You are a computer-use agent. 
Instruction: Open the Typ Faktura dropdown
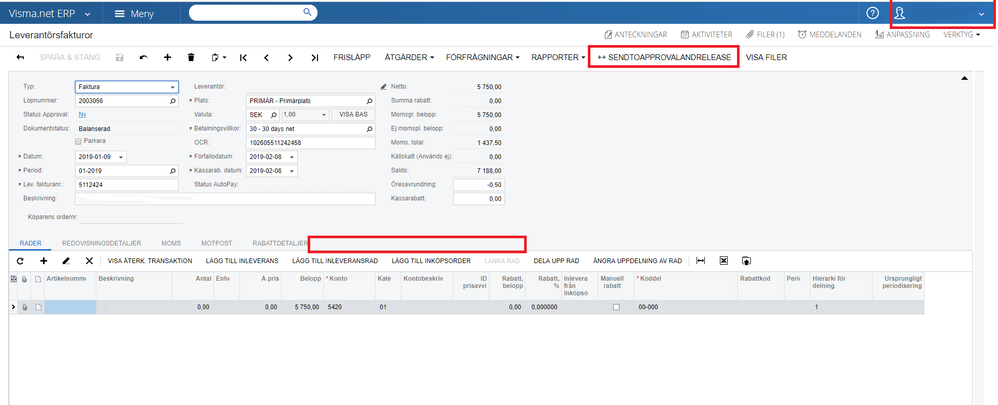173,87
